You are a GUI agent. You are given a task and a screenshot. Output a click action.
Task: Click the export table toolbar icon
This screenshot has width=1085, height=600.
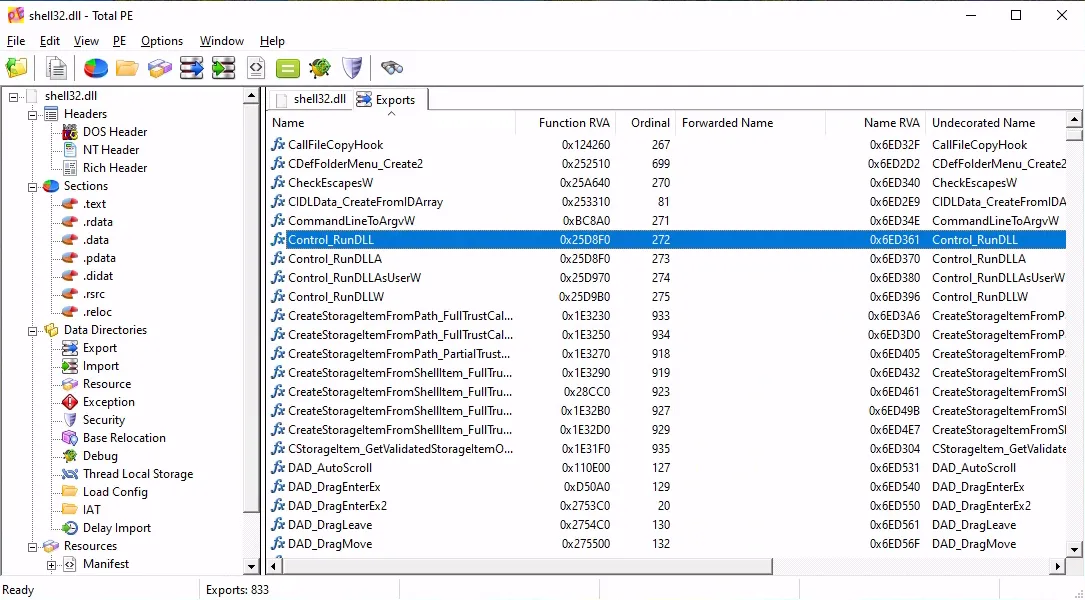(x=191, y=68)
